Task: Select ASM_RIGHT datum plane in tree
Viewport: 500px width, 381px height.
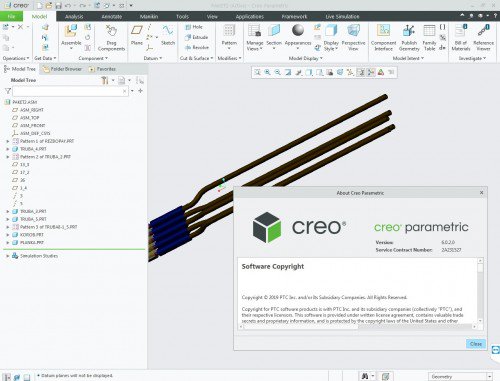Action: (x=32, y=110)
